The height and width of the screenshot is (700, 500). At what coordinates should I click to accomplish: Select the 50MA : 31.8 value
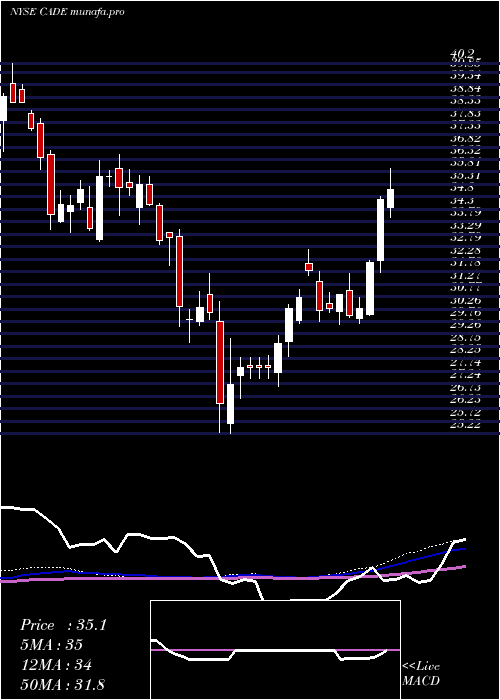[62, 684]
